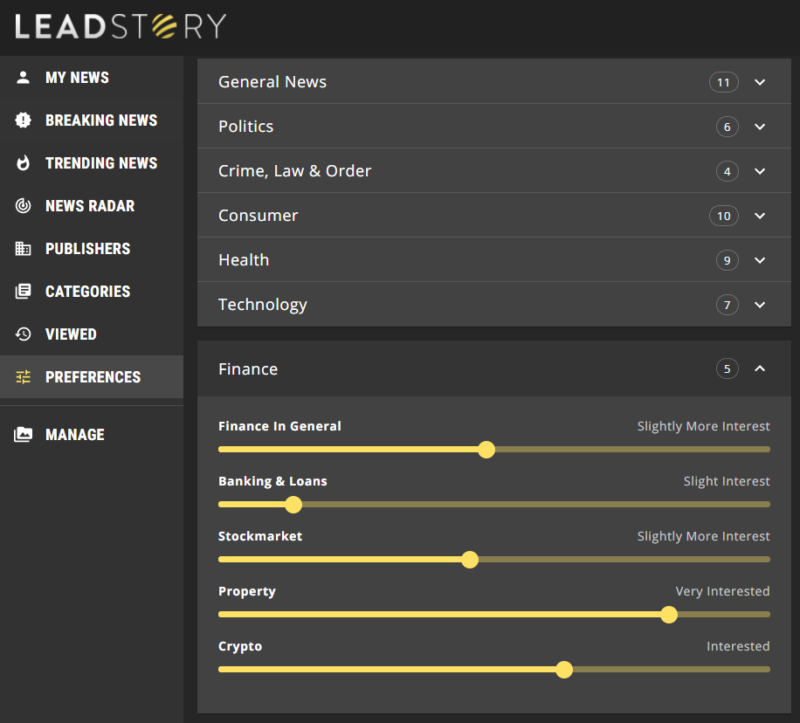Go to Trending News in sidebar
800x723 pixels.
(x=101, y=163)
